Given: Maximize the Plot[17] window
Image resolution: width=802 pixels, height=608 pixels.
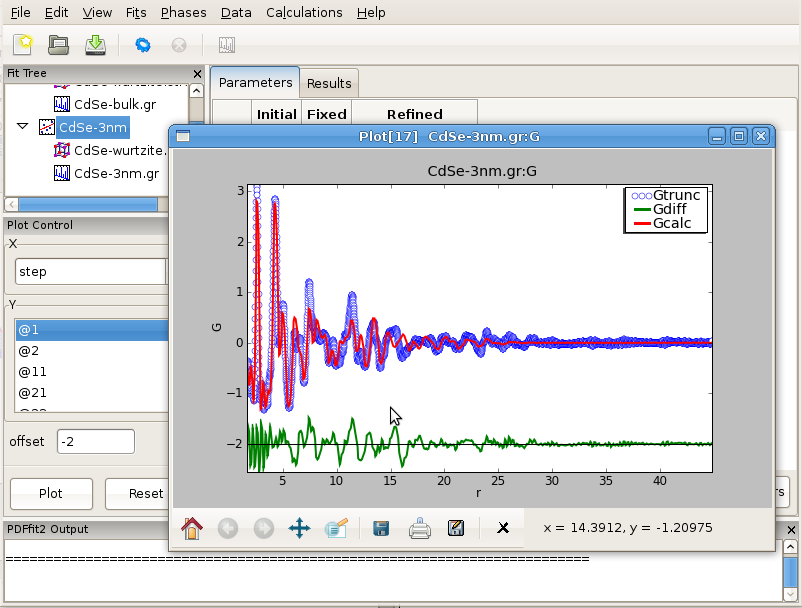Looking at the screenshot, I should (739, 136).
